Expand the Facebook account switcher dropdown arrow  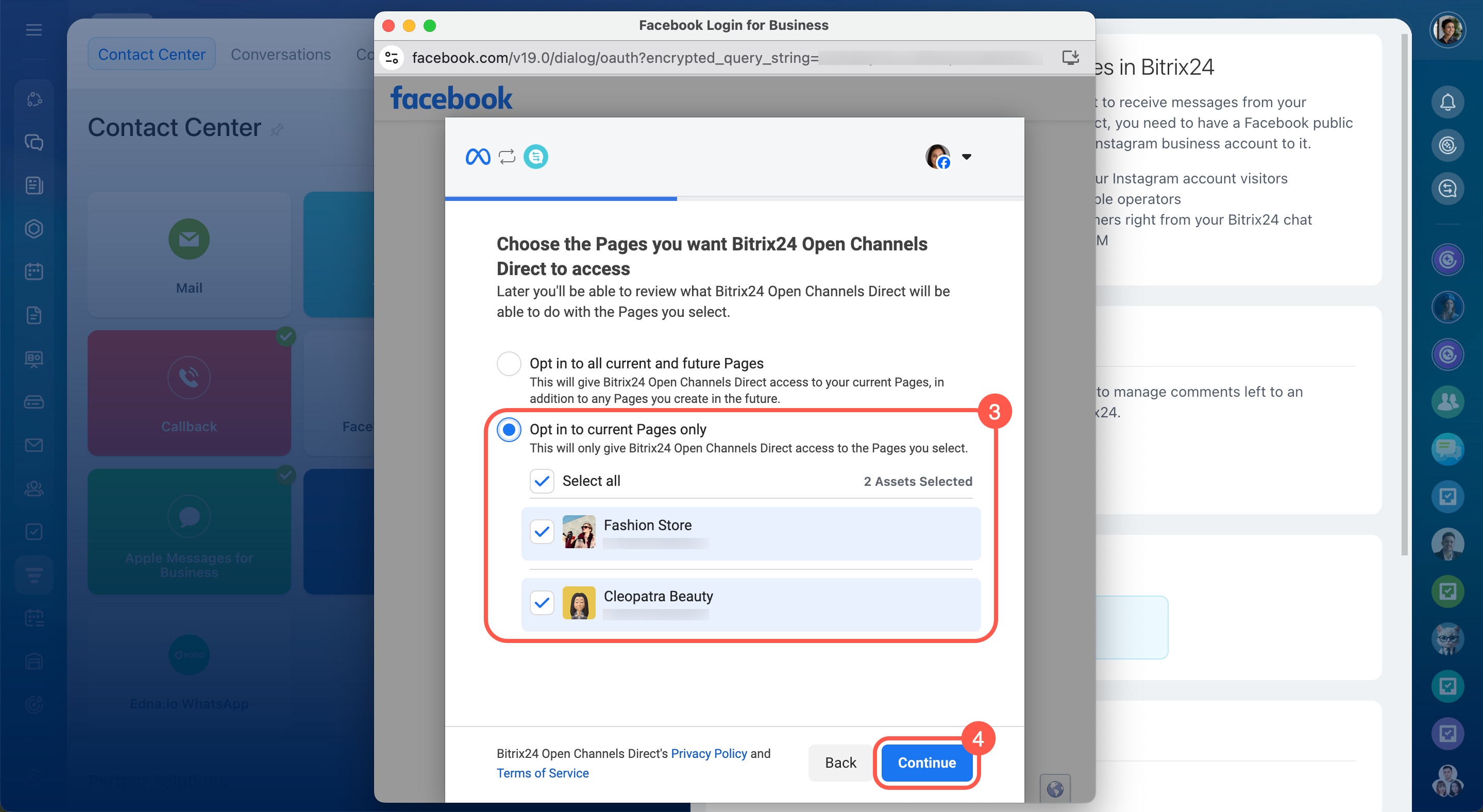(x=967, y=157)
